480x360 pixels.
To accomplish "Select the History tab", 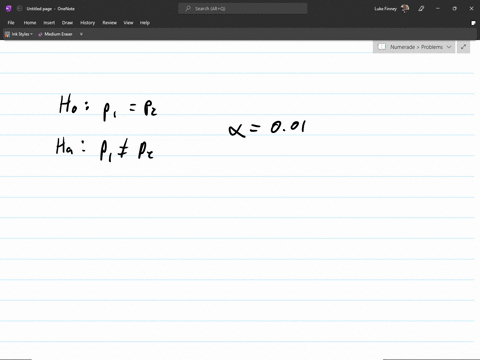I will tap(87, 23).
